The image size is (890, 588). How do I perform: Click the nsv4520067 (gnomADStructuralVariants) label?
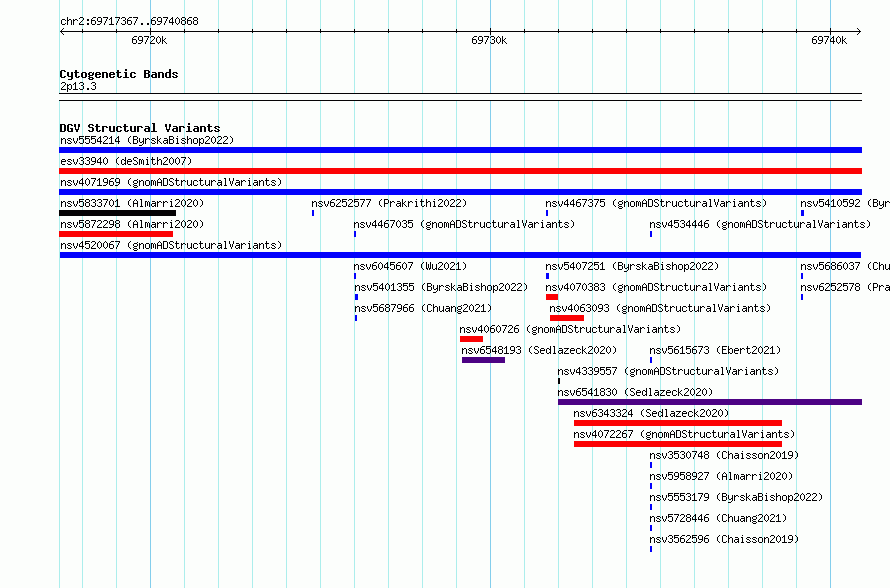[x=171, y=245]
